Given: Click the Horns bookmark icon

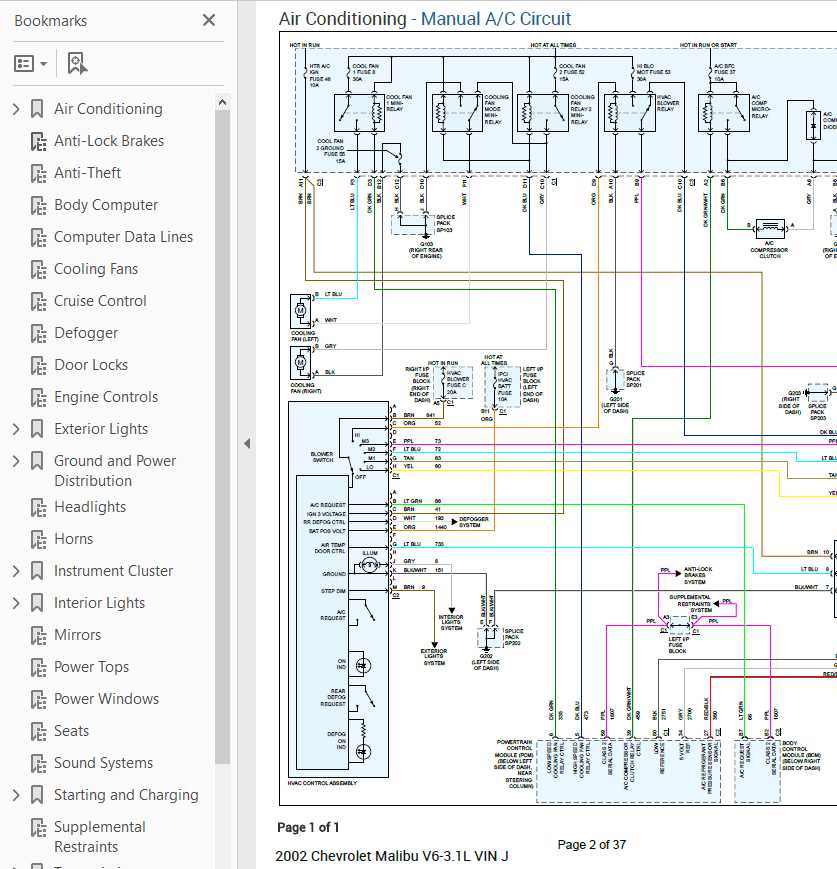Looking at the screenshot, I should [38, 539].
